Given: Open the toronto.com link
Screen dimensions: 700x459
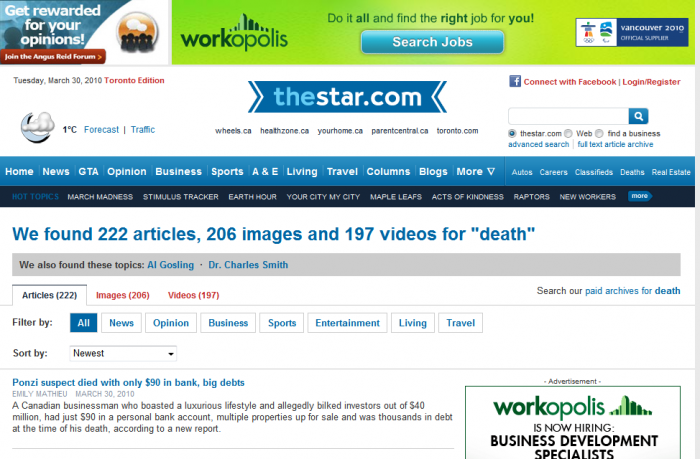Looking at the screenshot, I should (457, 131).
